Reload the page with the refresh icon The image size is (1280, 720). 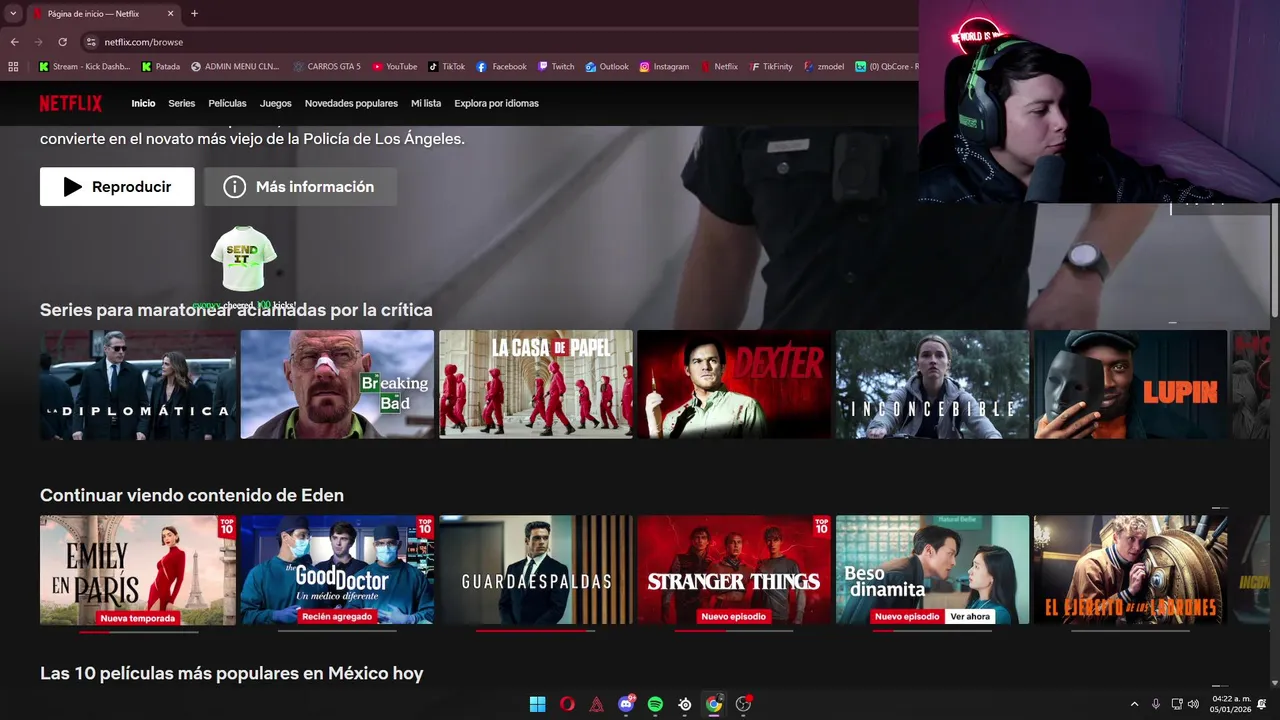(62, 42)
